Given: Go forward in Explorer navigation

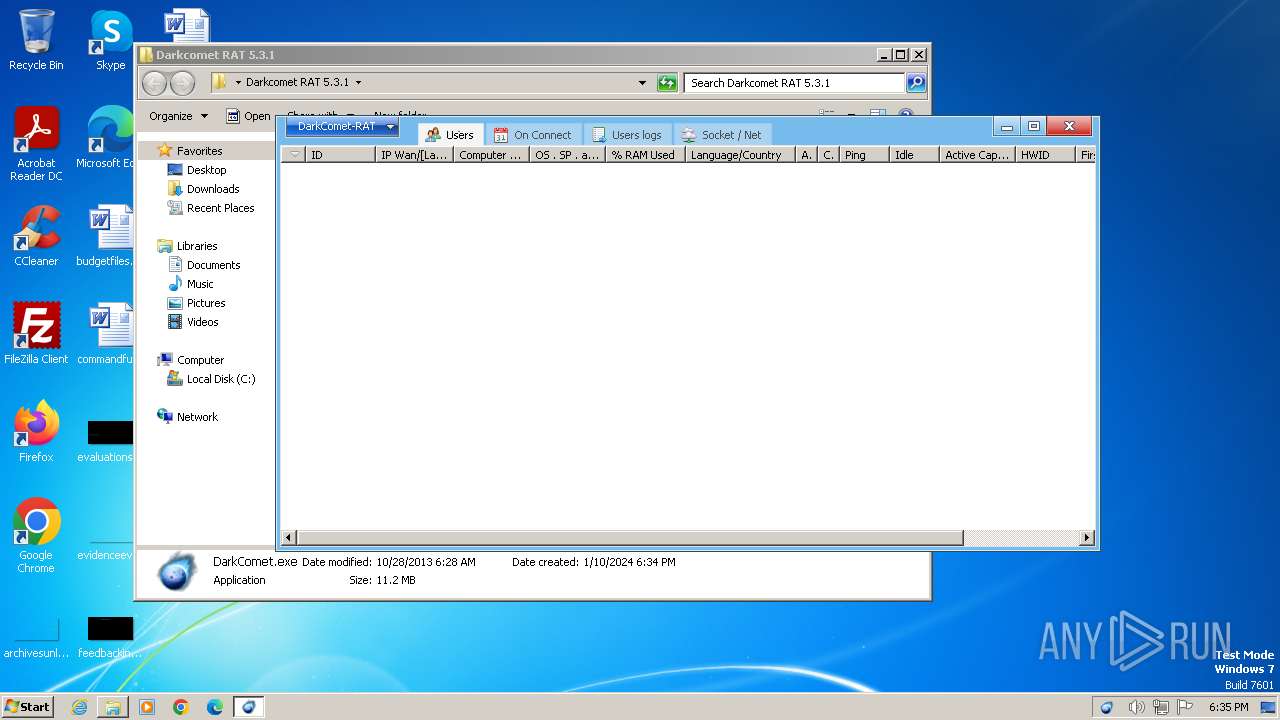Looking at the screenshot, I should (182, 83).
